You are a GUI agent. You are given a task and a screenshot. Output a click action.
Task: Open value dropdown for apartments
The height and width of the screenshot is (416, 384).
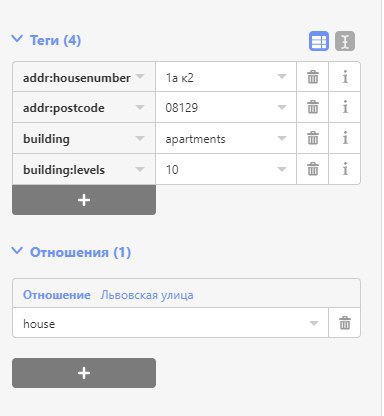(x=282, y=139)
